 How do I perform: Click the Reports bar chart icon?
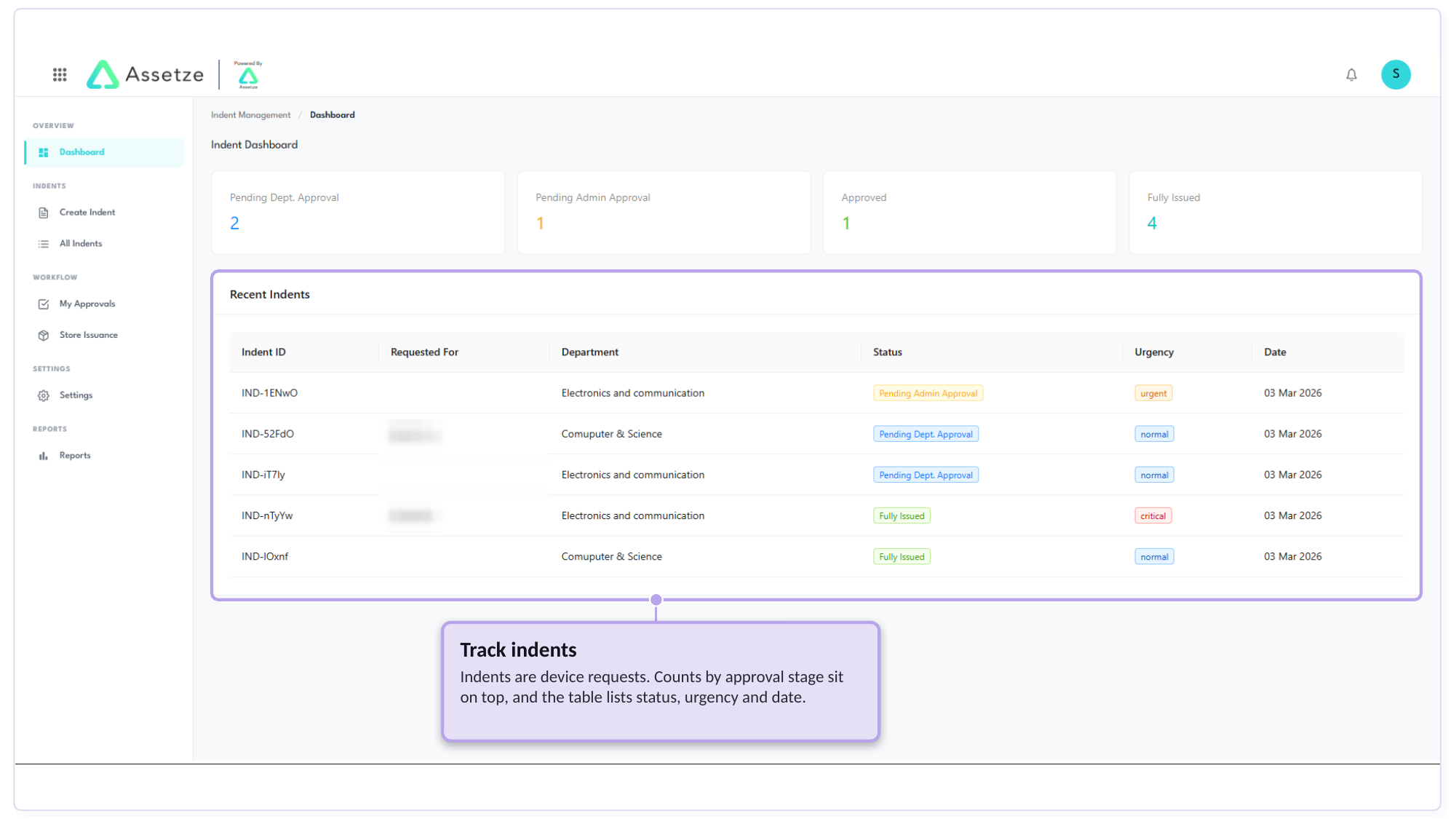click(44, 456)
